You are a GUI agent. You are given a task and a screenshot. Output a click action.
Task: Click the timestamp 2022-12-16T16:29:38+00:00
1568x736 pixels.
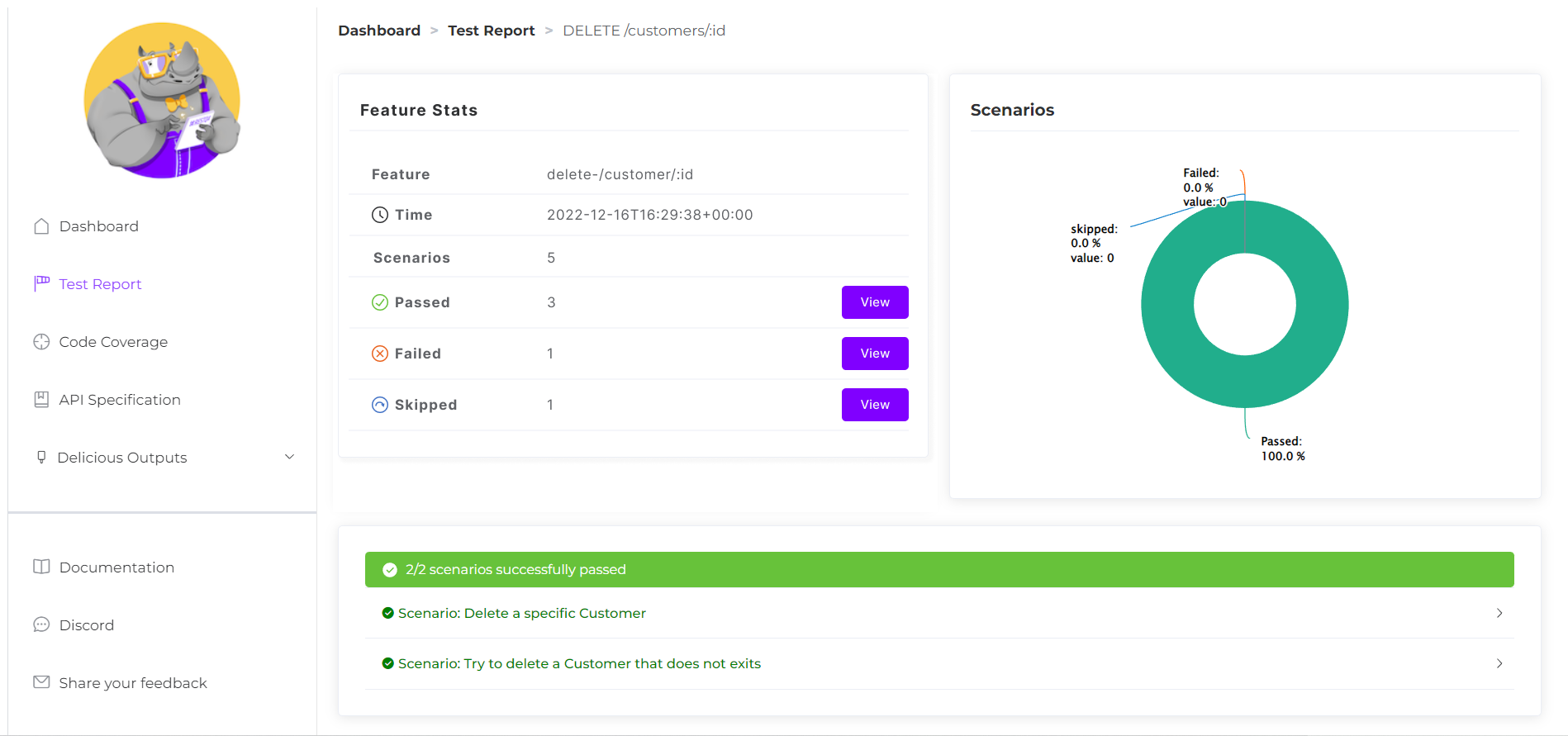(650, 215)
